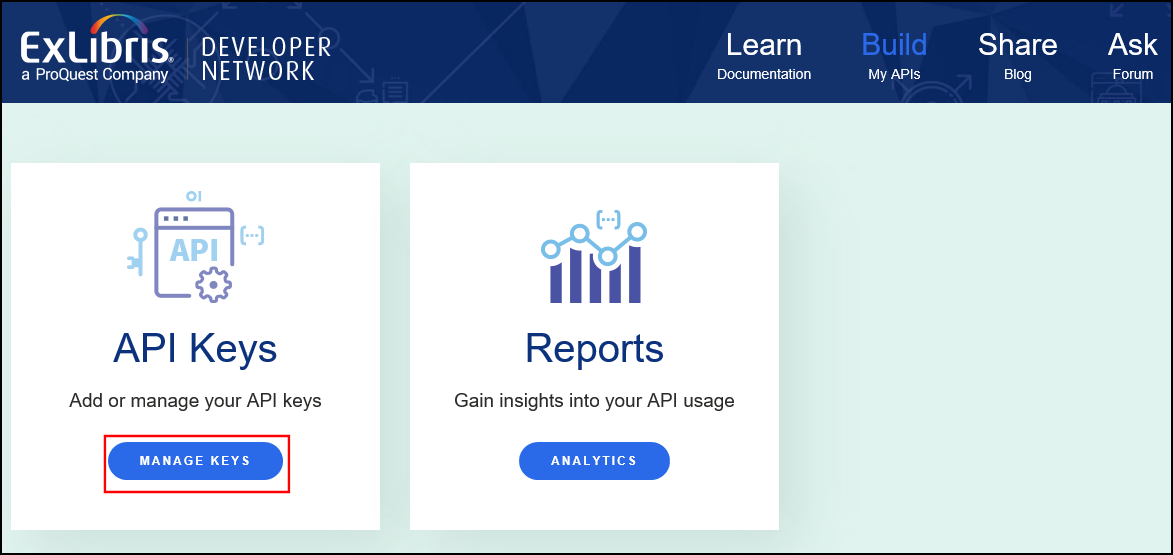
Task: Click the Analytics button
Action: click(594, 461)
